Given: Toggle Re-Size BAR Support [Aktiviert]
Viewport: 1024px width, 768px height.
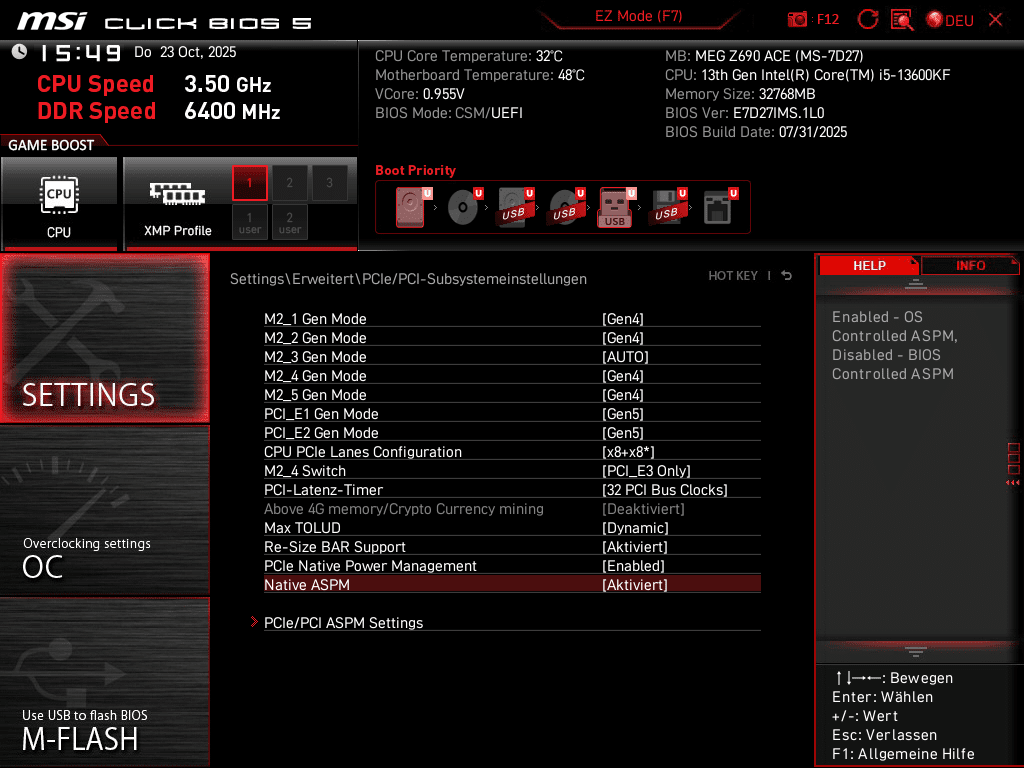Looking at the screenshot, I should click(635, 547).
